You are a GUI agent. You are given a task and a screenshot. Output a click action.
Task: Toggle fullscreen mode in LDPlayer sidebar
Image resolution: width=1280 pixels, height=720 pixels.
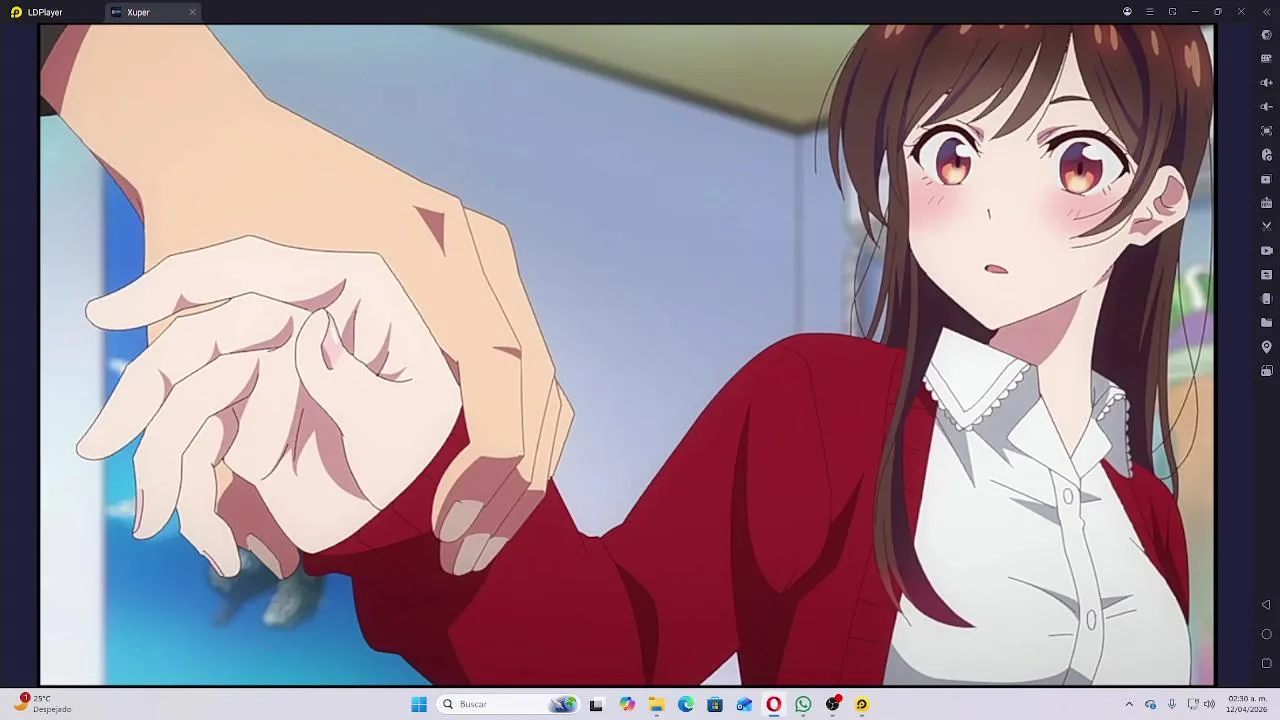[1267, 131]
